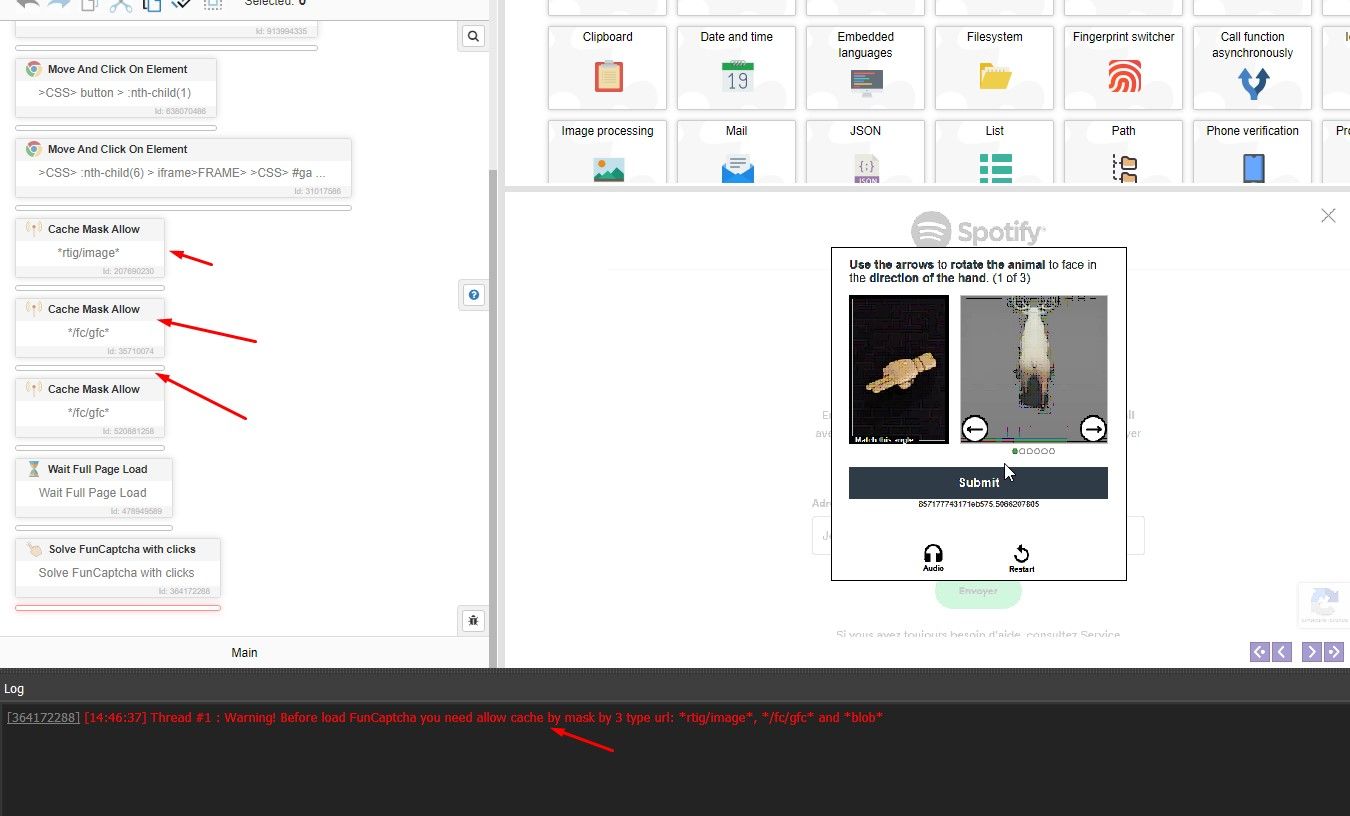Open the JSON module
1350x816 pixels.
tap(865, 155)
